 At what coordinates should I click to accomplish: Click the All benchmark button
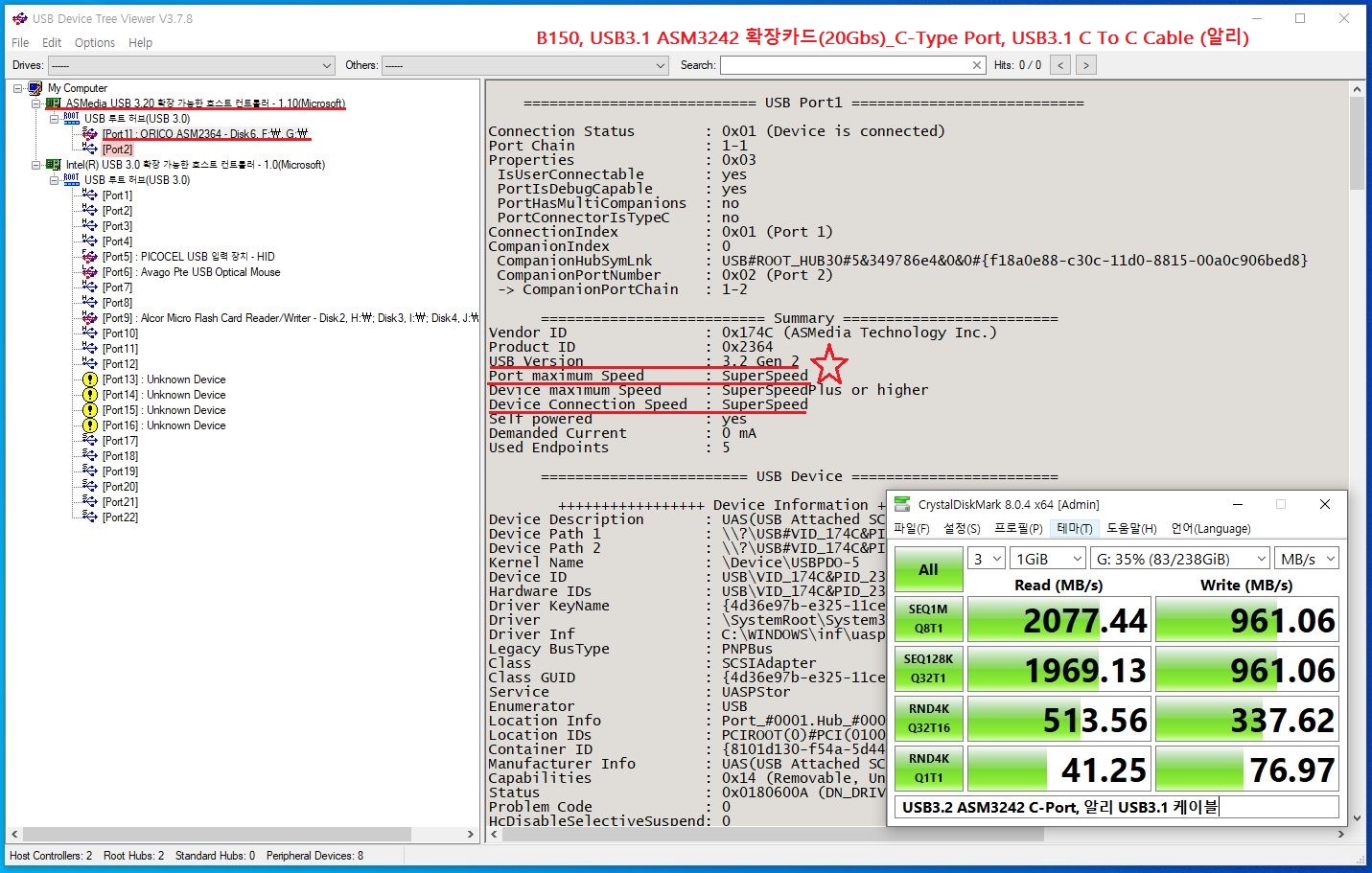[x=928, y=569]
